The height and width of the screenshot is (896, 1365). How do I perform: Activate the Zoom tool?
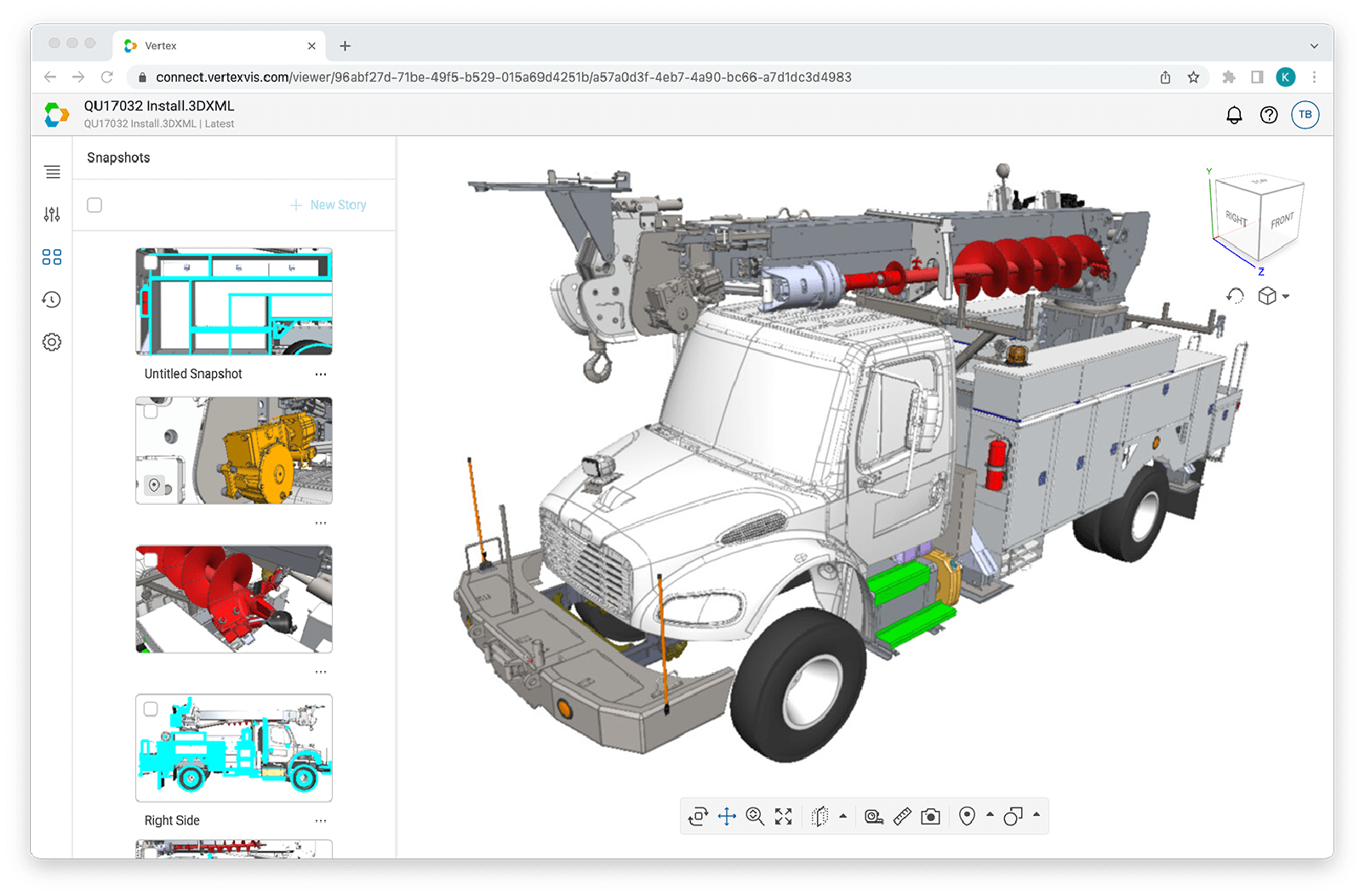coord(754,816)
